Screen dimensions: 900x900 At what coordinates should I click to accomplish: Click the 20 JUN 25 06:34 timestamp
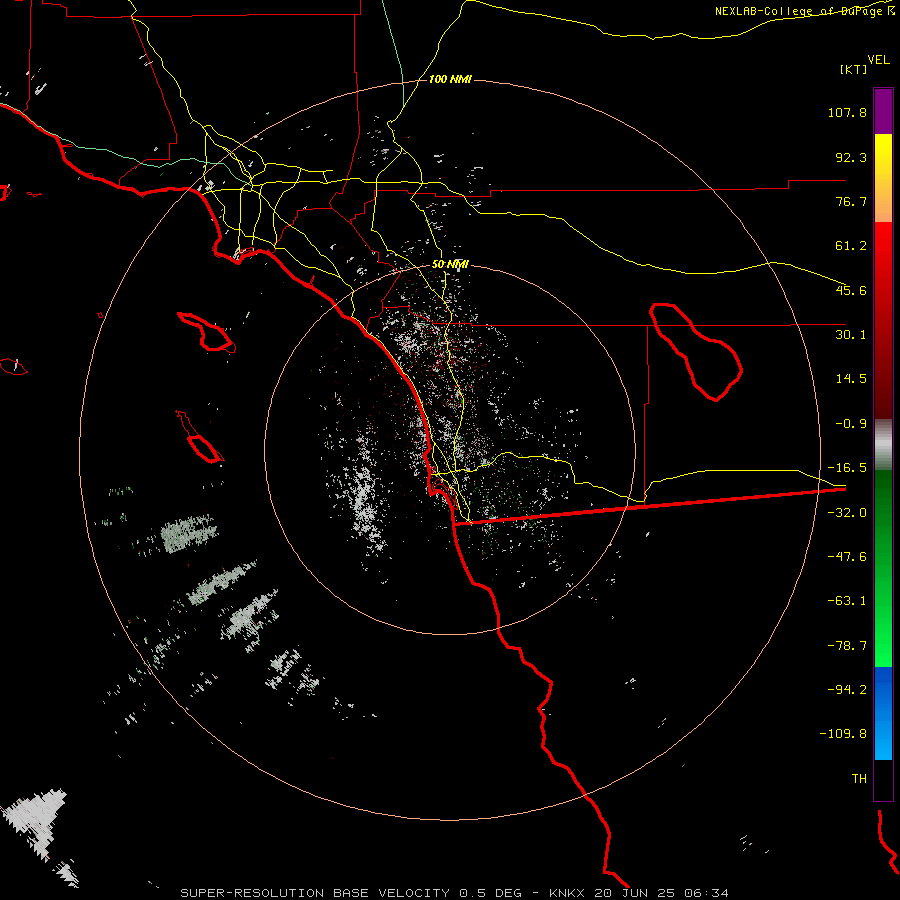click(x=662, y=893)
